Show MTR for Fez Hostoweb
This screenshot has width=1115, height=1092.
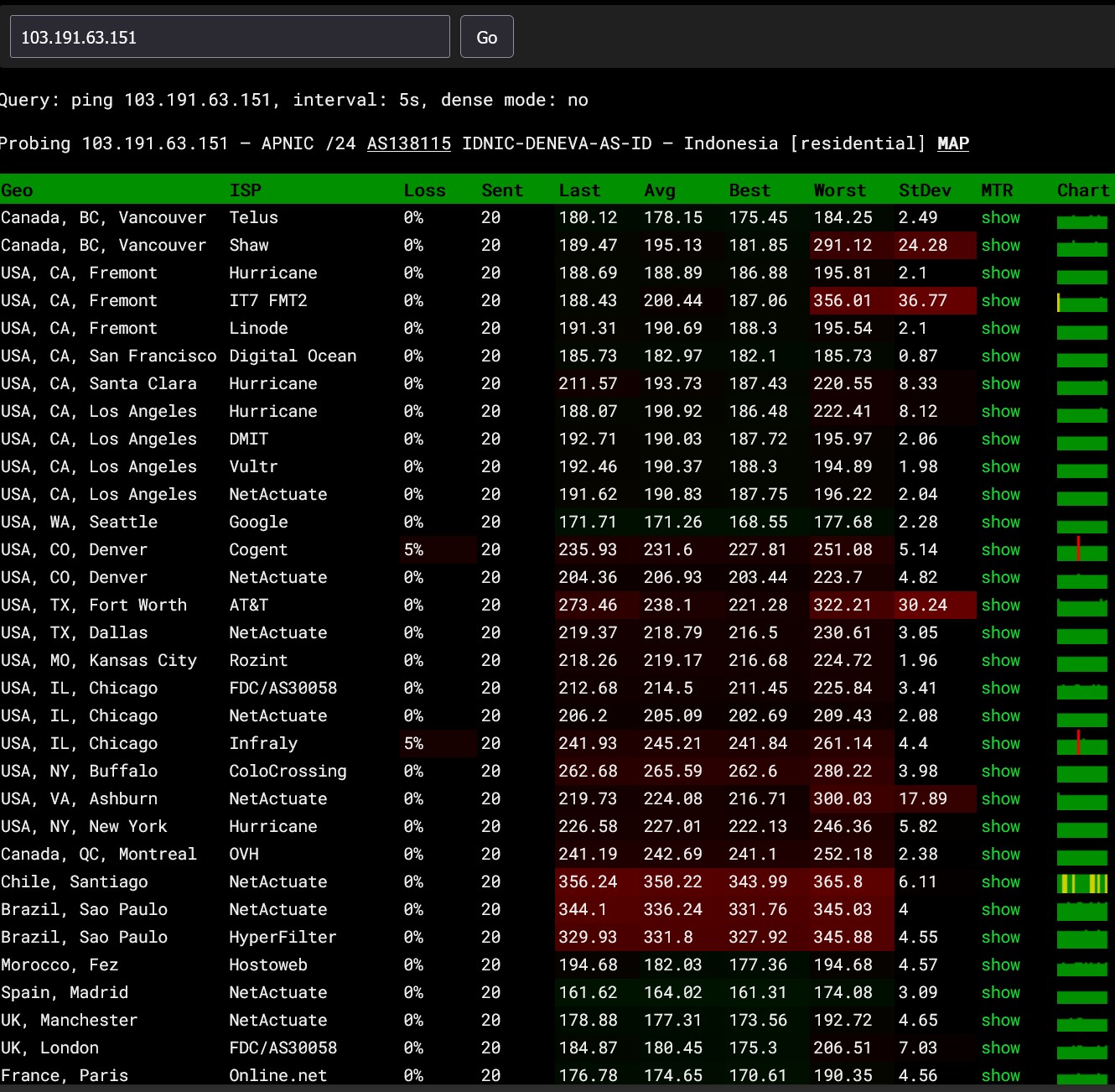point(1001,965)
